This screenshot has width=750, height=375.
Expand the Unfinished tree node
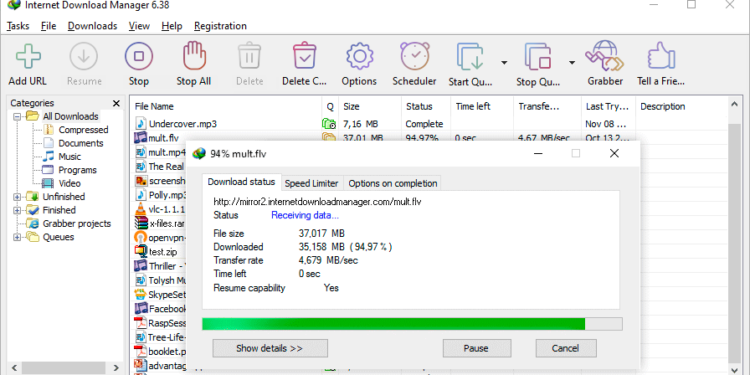click(x=17, y=197)
